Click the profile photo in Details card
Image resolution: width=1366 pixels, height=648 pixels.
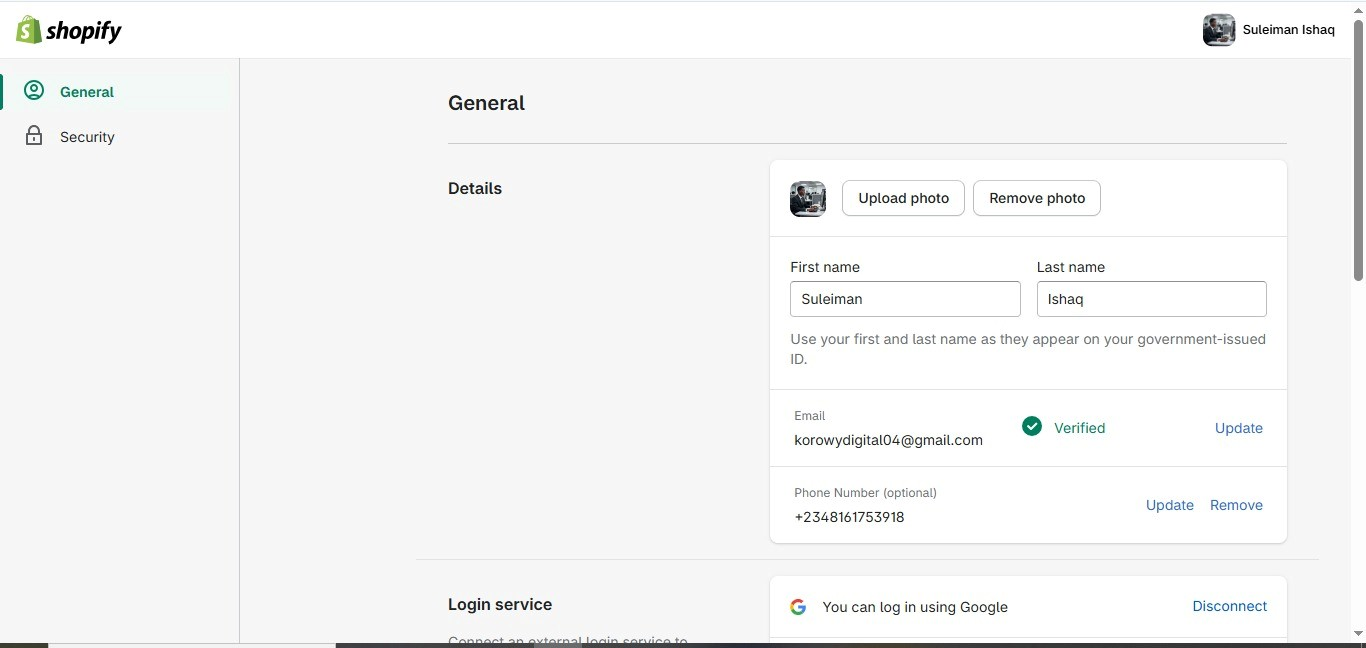[808, 198]
